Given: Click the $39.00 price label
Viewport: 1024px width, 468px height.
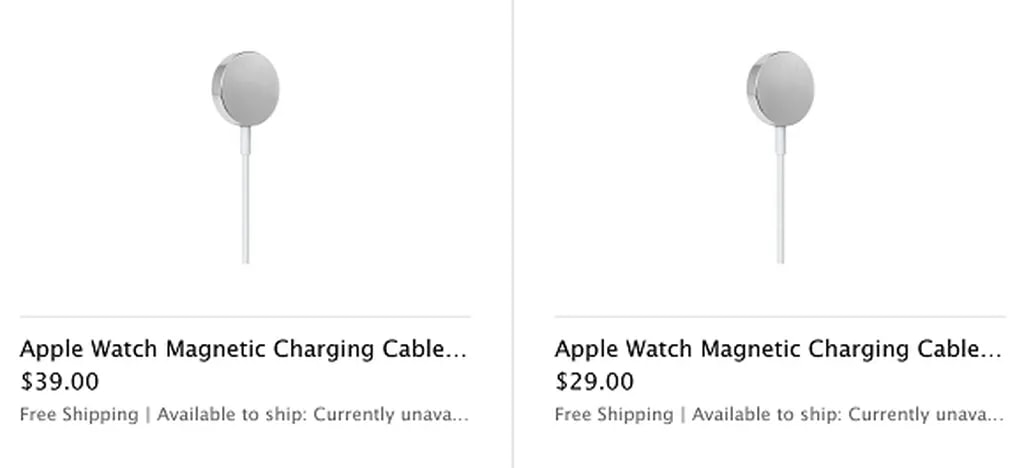Looking at the screenshot, I should 59,381.
